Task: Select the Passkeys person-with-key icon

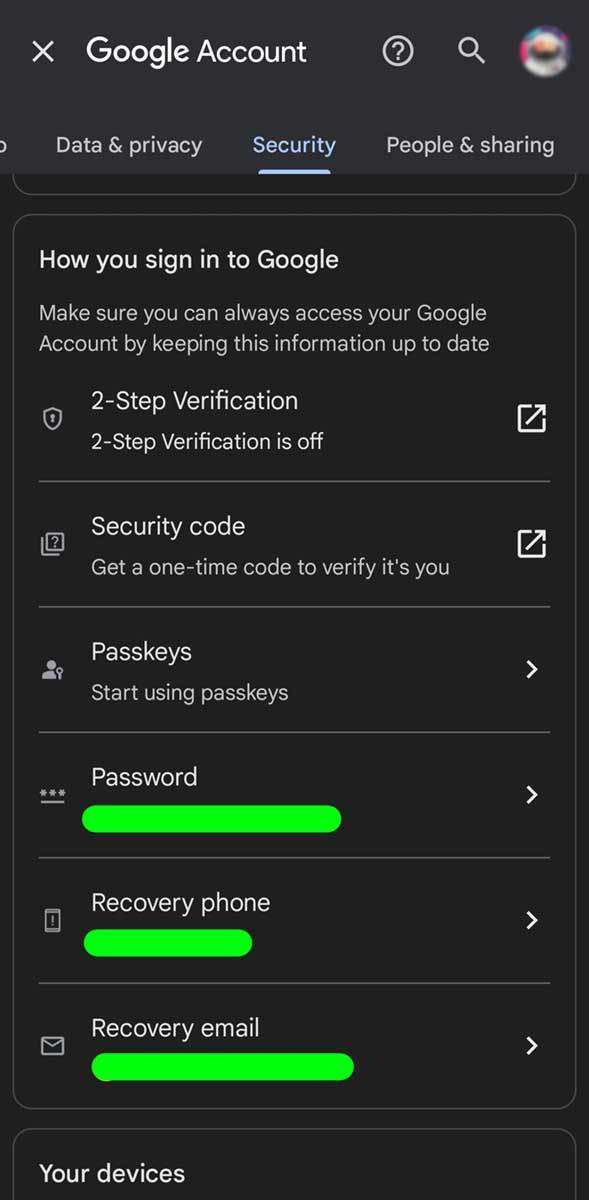Action: tap(52, 670)
